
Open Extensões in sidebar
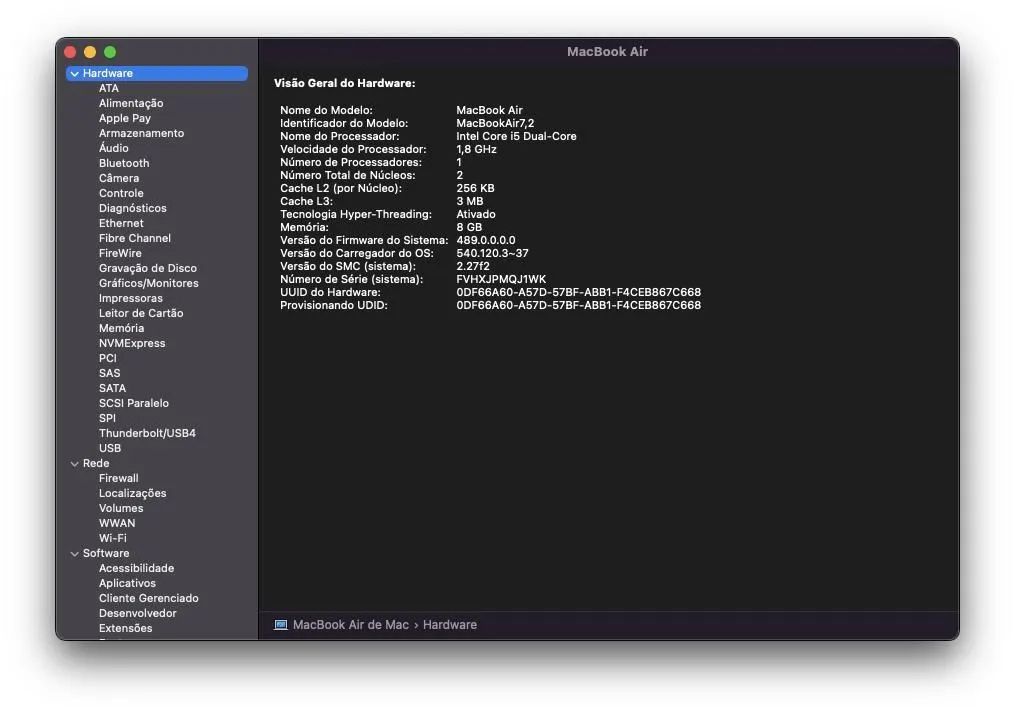pyautogui.click(x=125, y=628)
